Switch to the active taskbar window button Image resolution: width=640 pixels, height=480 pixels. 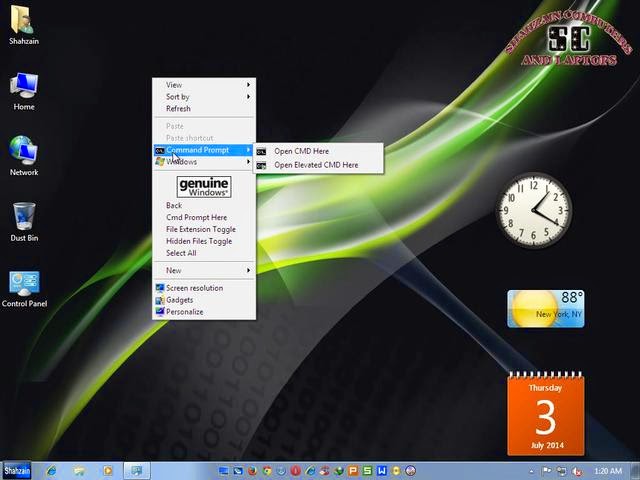(137, 471)
